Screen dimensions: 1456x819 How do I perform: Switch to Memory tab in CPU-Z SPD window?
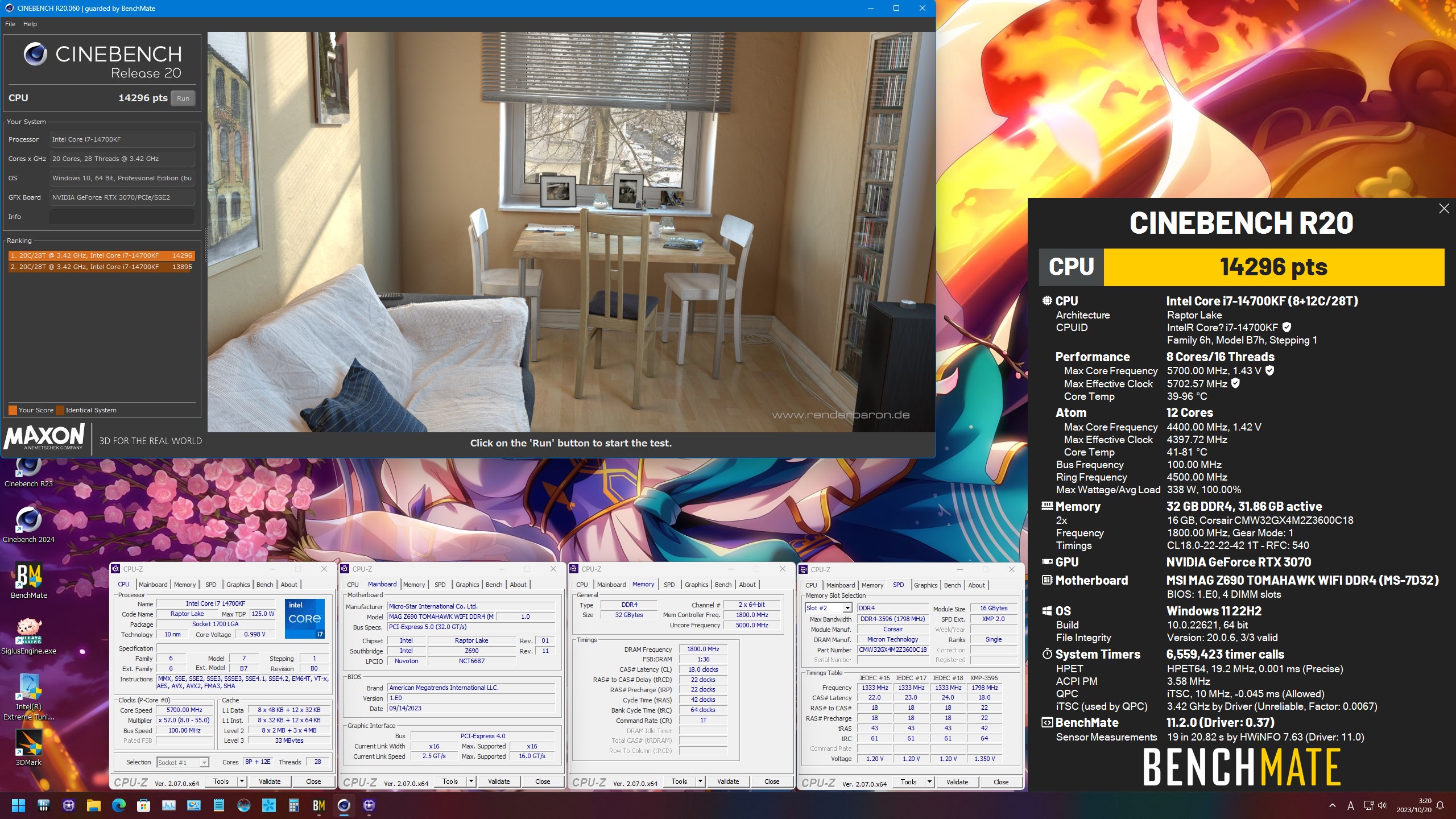click(x=872, y=585)
